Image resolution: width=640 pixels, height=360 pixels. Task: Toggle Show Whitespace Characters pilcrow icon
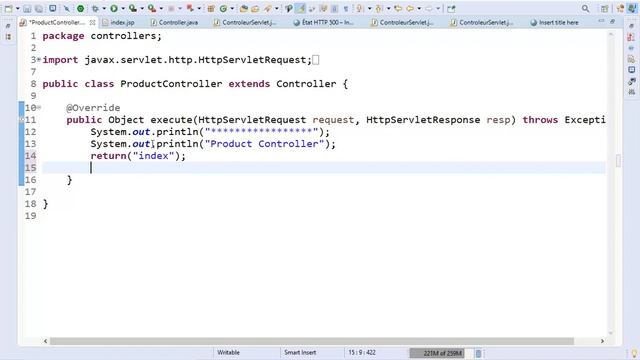point(346,9)
